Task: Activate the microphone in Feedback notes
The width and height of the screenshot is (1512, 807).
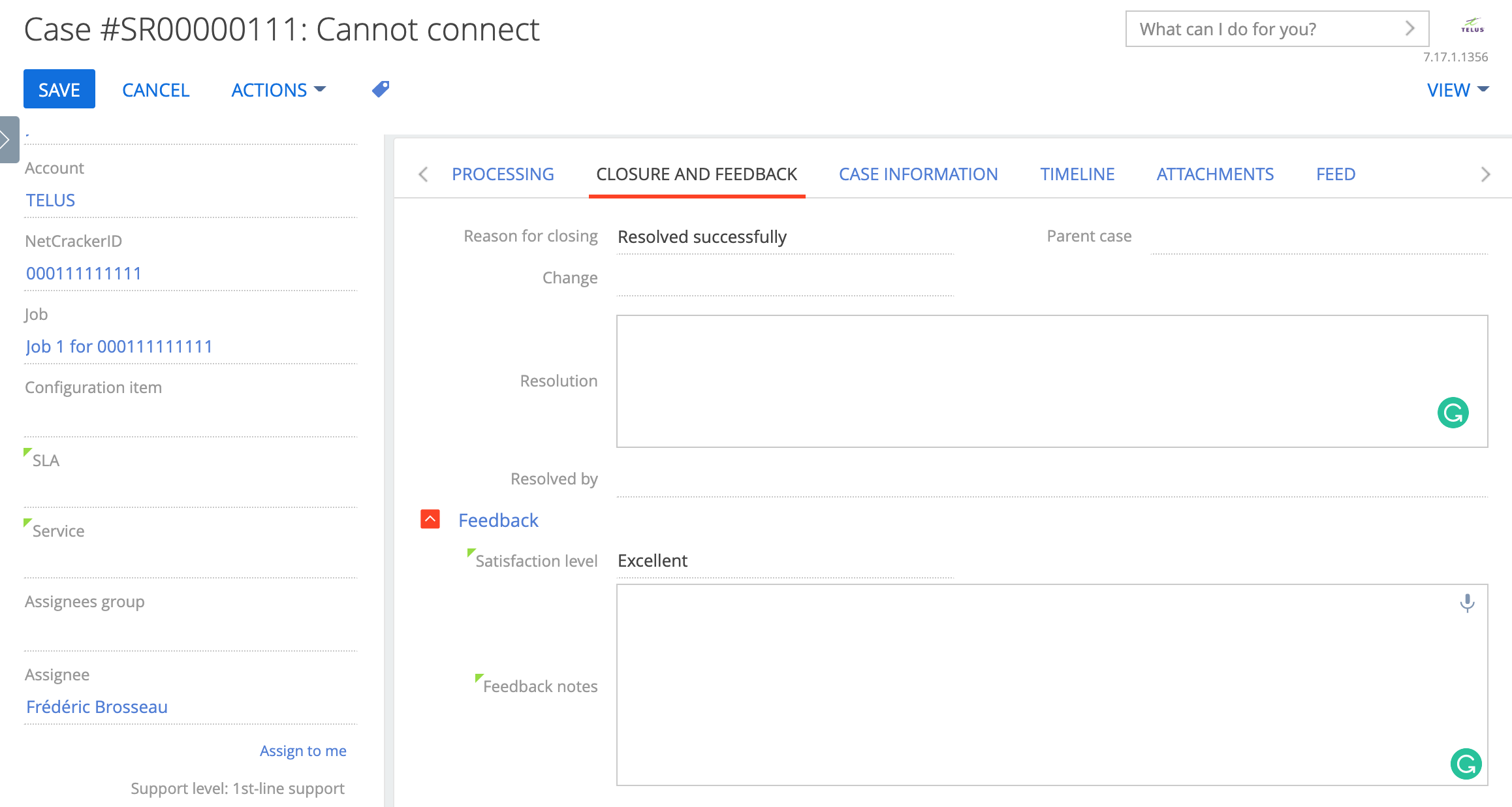Action: tap(1467, 603)
